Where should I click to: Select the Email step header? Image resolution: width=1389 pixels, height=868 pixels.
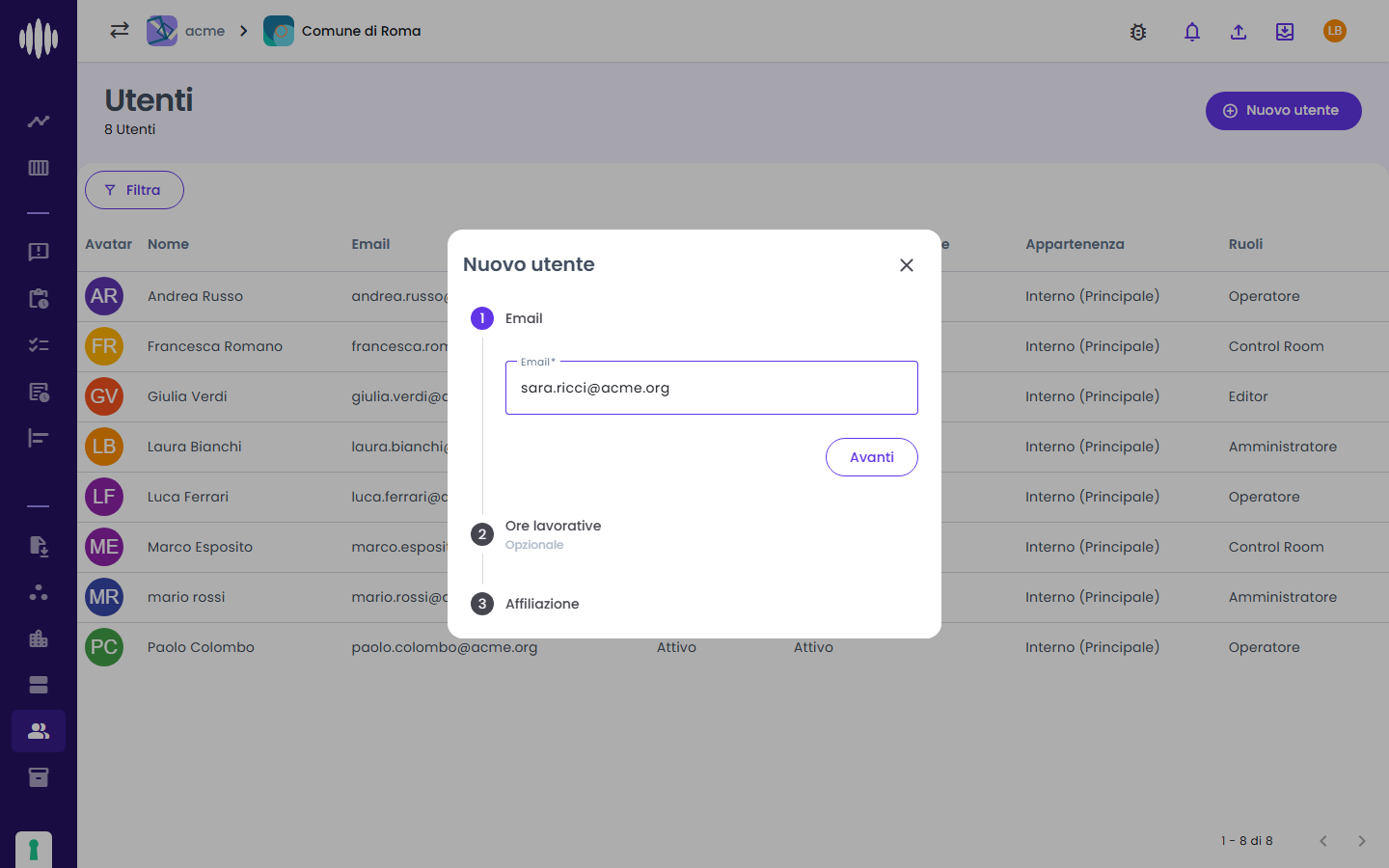pyautogui.click(x=506, y=318)
